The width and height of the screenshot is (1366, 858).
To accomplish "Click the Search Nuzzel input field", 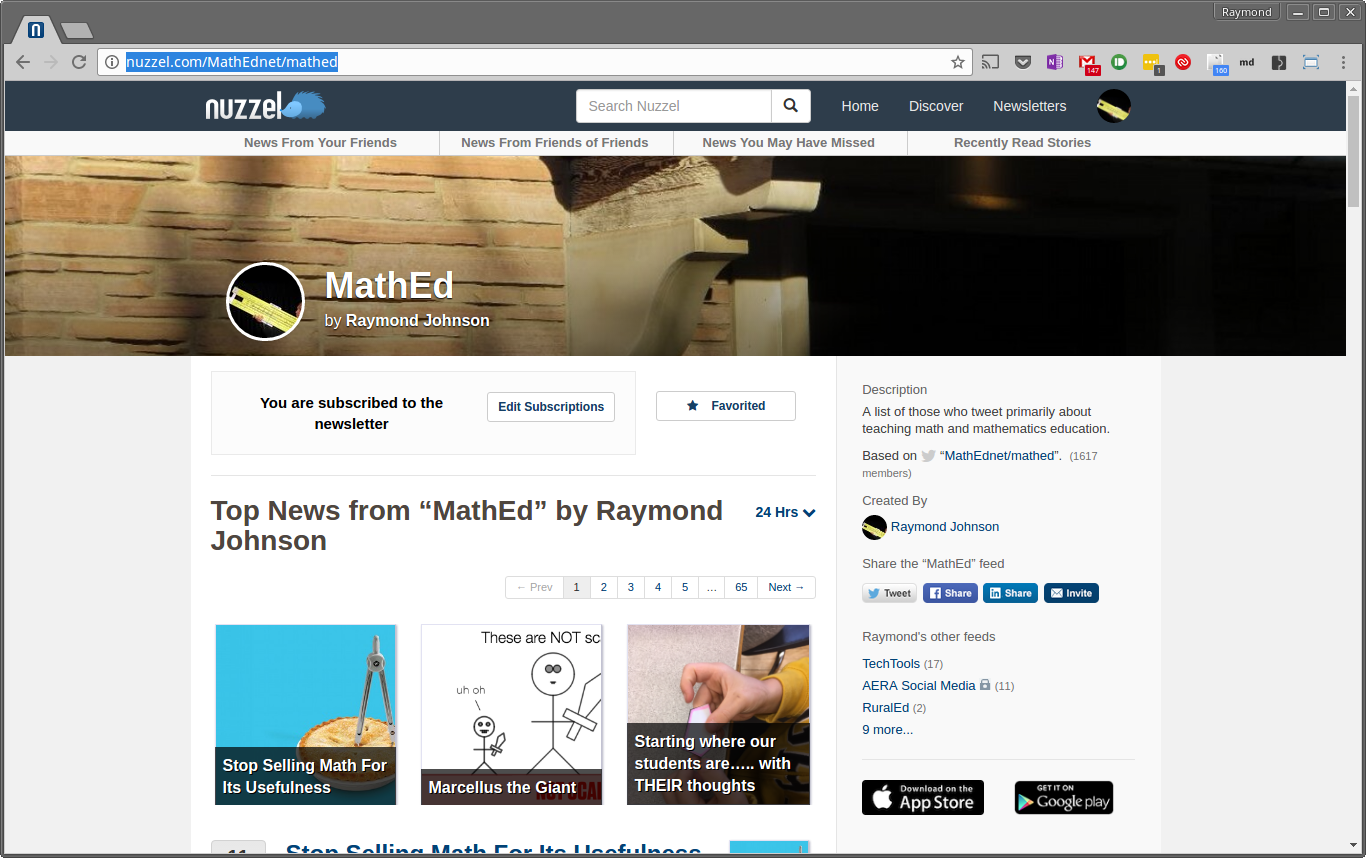I will click(674, 106).
